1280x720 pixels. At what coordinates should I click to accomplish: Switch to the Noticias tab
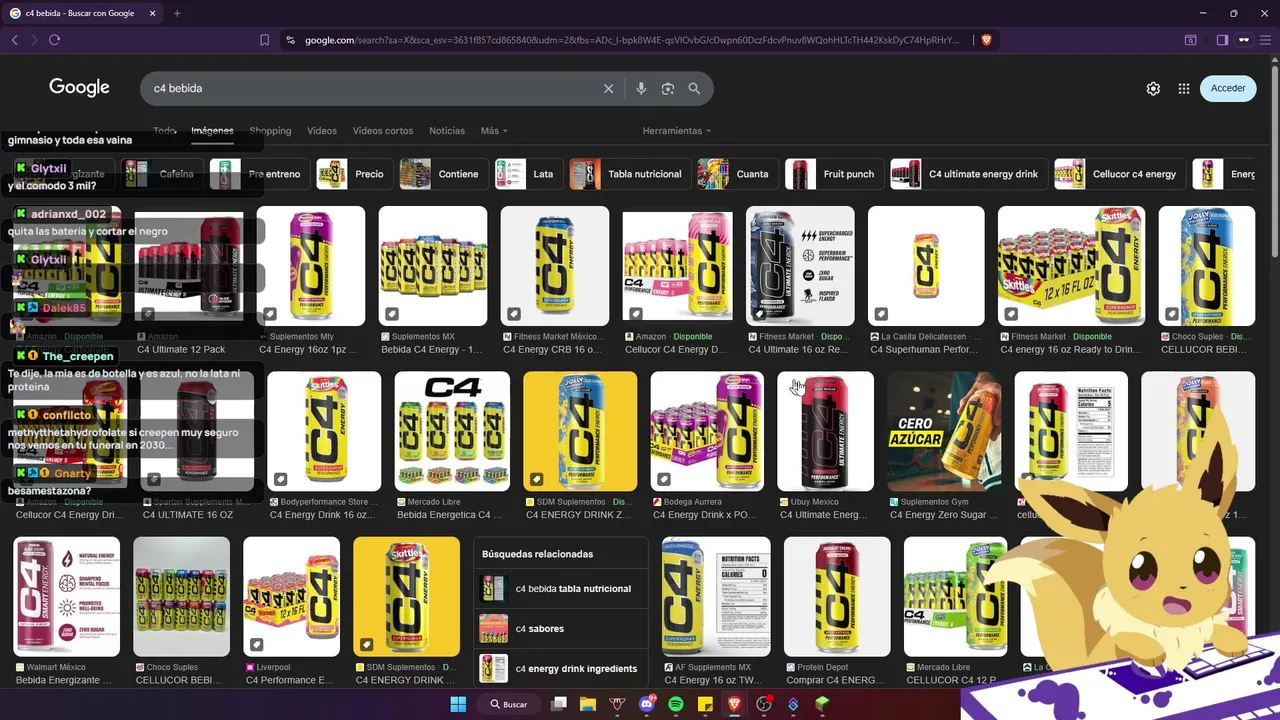[447, 131]
